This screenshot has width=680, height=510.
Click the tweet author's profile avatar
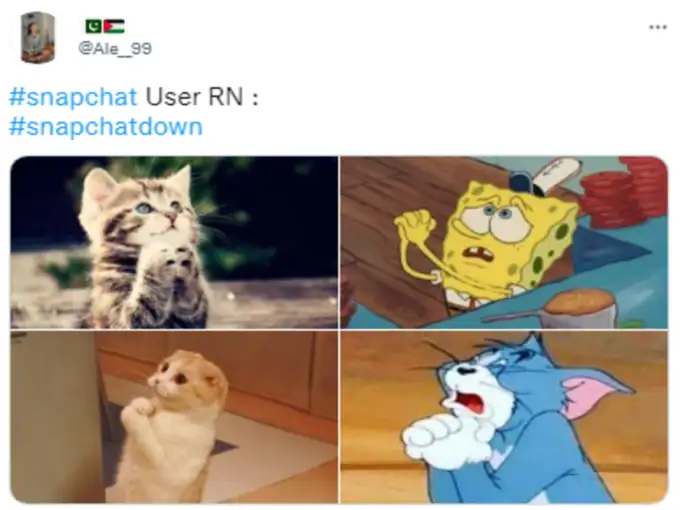pyautogui.click(x=38, y=37)
